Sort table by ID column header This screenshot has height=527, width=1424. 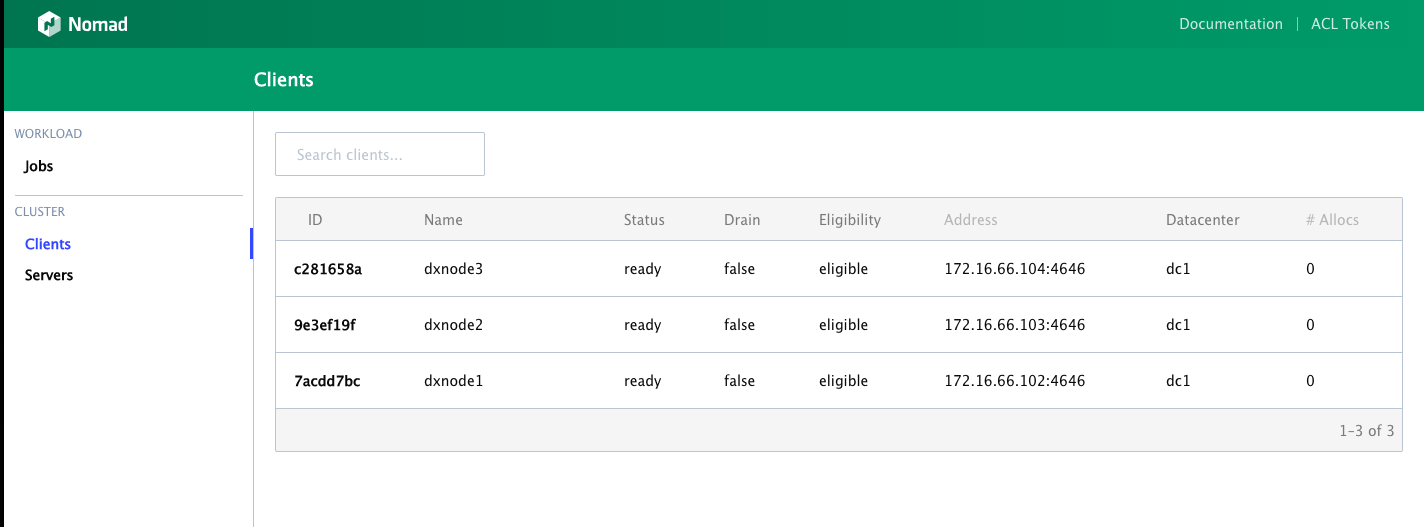click(315, 220)
